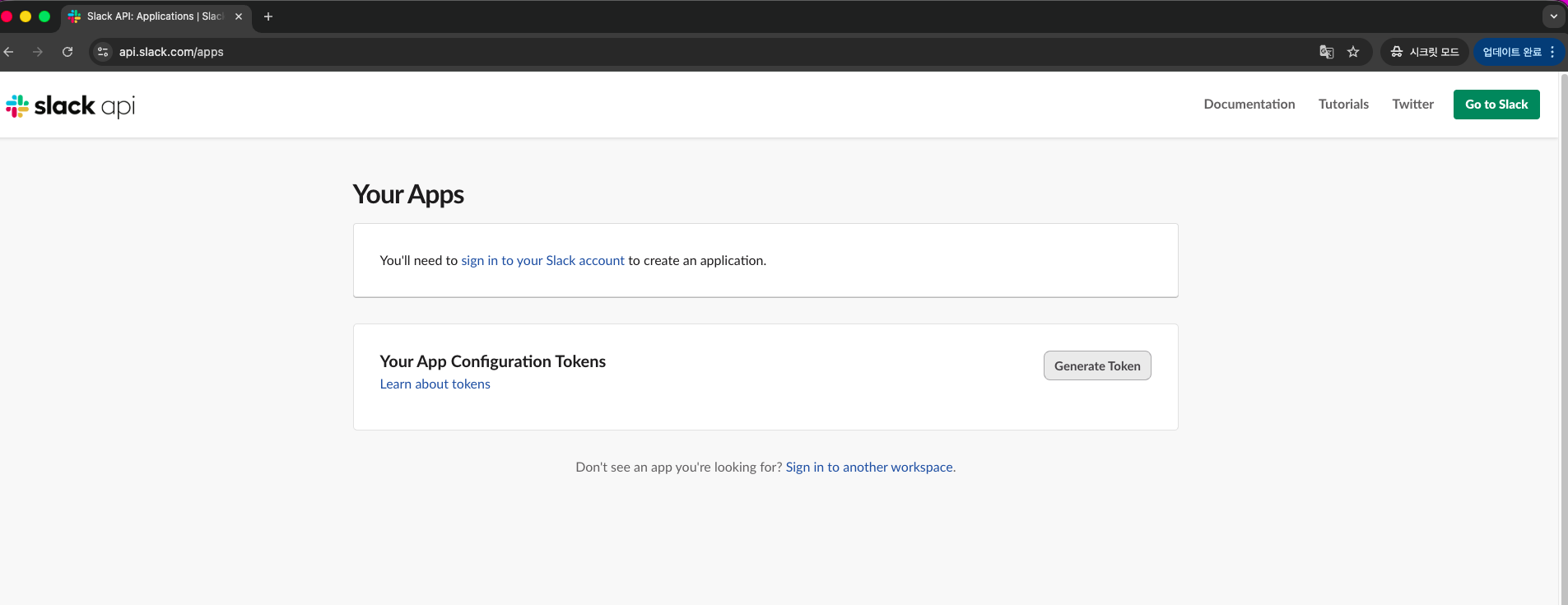The height and width of the screenshot is (605, 1568).
Task: Open site information icon in address bar
Action: click(103, 52)
